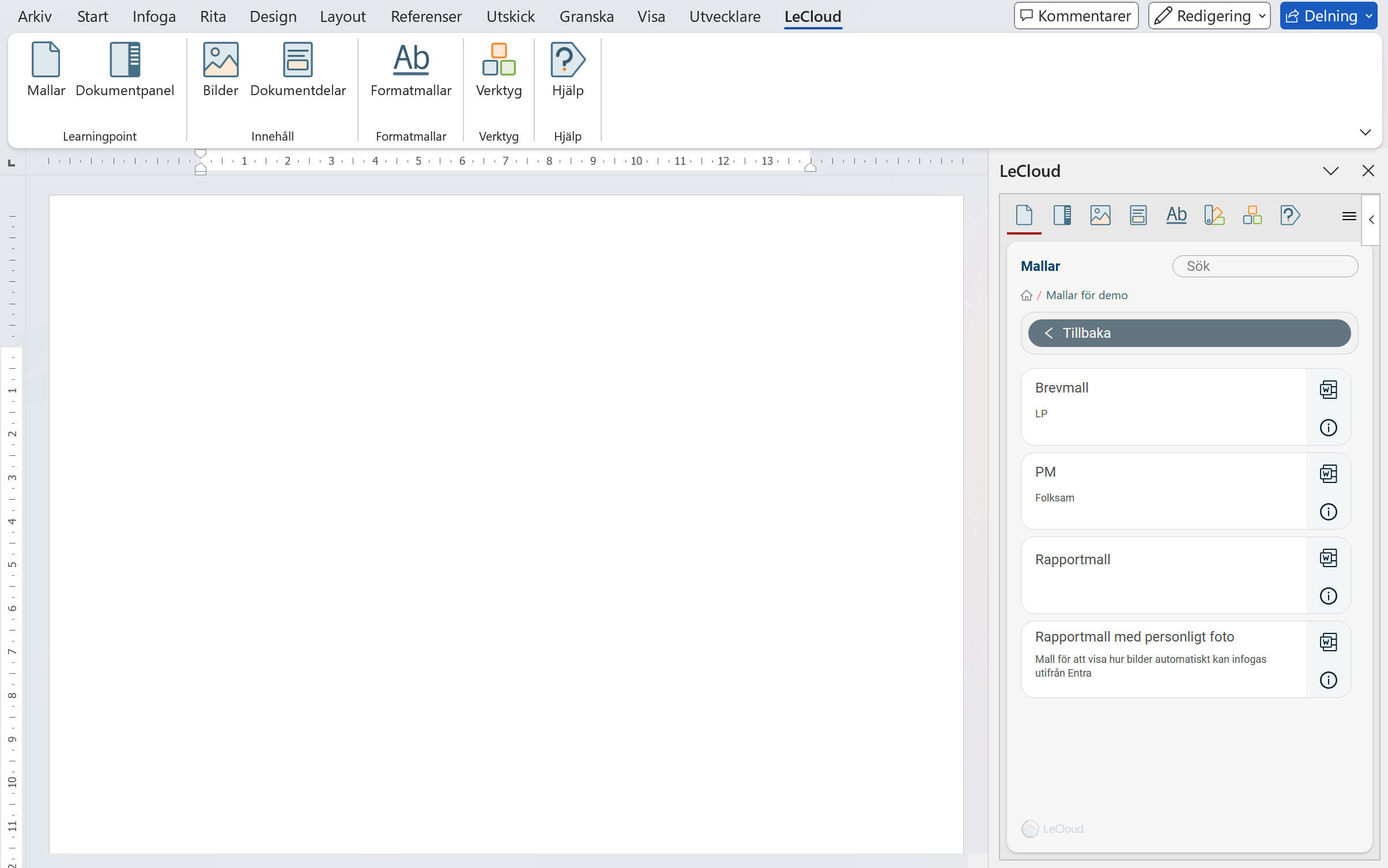Show info for PM template

pos(1328,512)
